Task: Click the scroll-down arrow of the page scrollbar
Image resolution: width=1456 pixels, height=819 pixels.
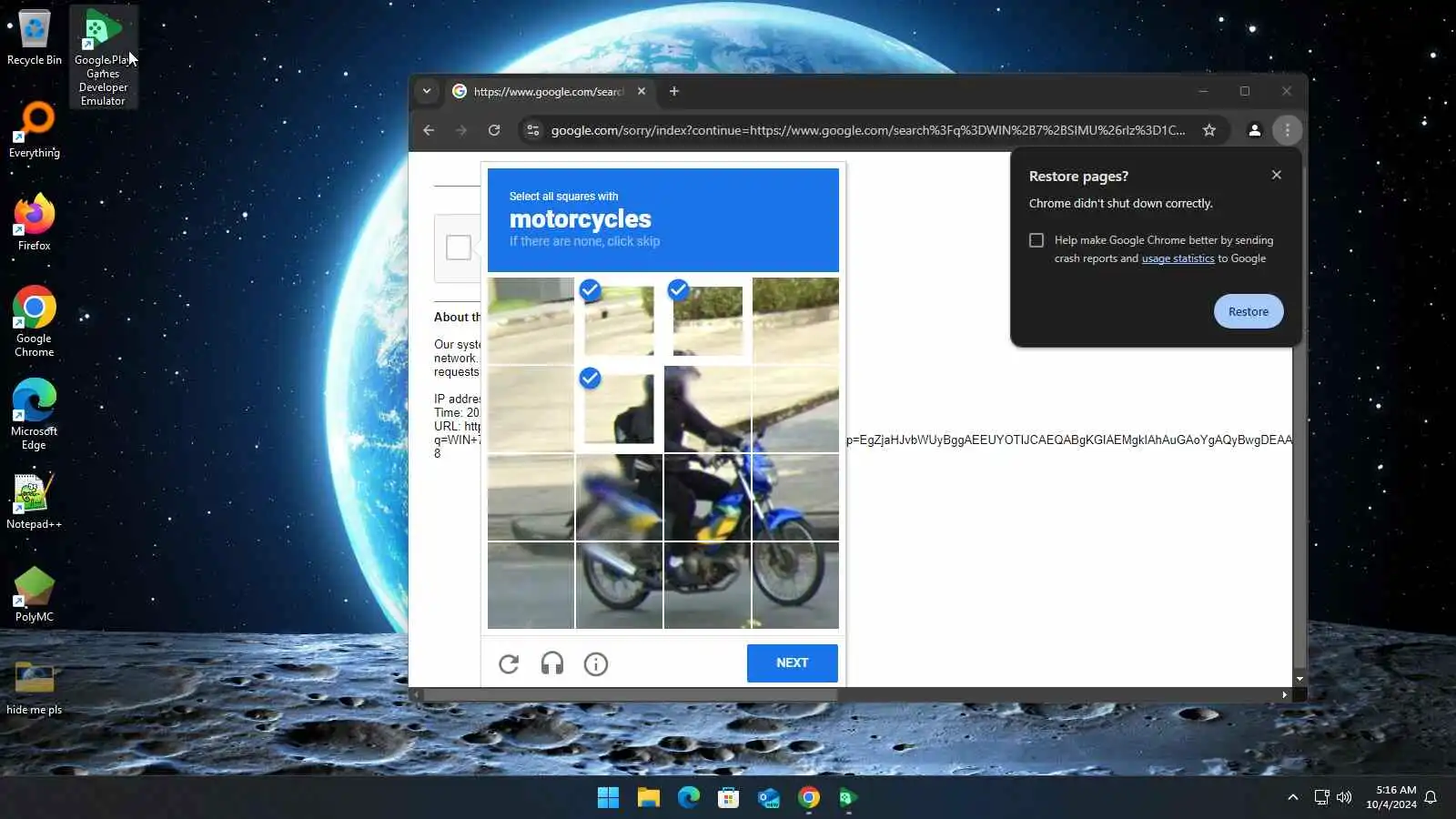Action: tap(1299, 679)
